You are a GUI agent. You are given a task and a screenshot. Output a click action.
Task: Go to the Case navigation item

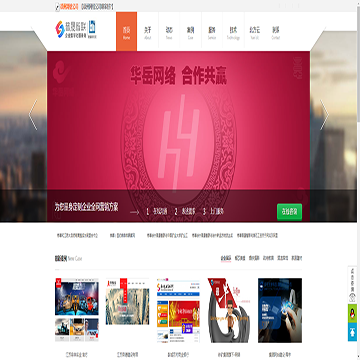coord(190,32)
